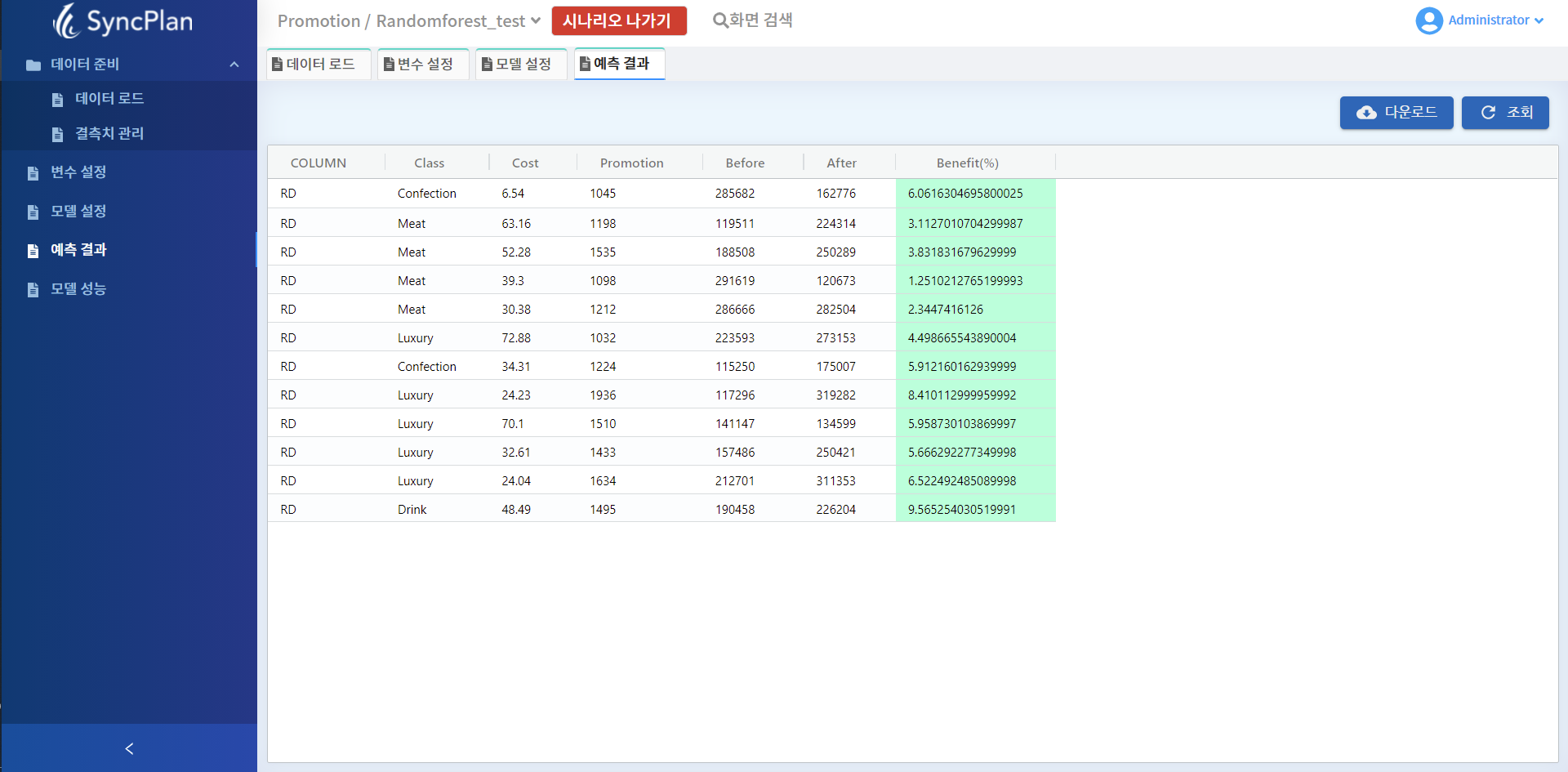Click the document icon beside sidebar 변수 설정
The height and width of the screenshot is (772, 1568).
[x=33, y=173]
